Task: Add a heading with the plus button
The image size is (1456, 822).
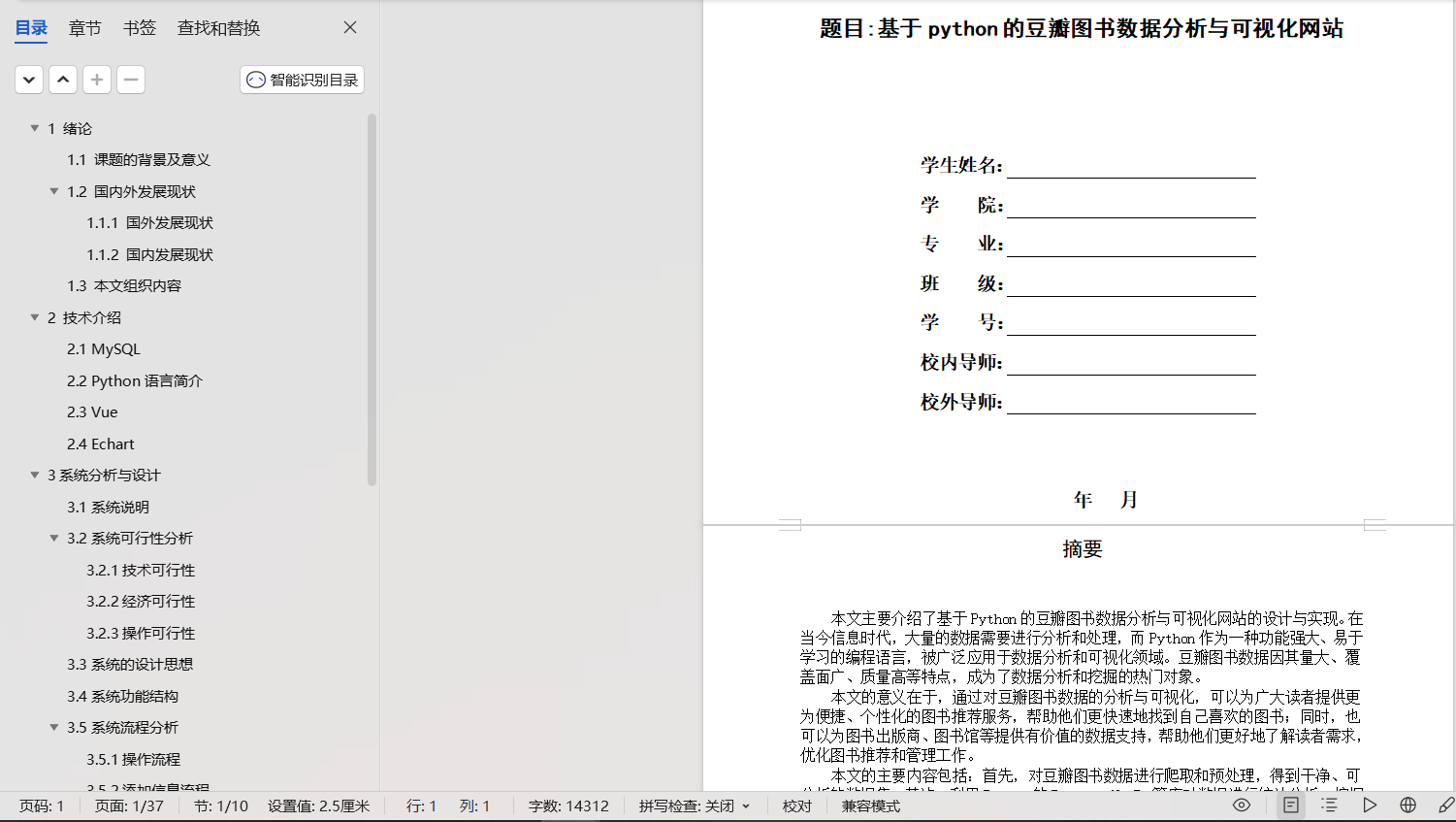Action: [97, 80]
